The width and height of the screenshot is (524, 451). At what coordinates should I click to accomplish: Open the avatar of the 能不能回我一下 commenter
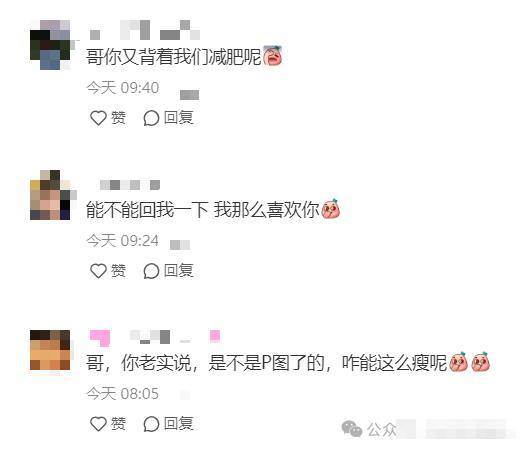pos(51,195)
